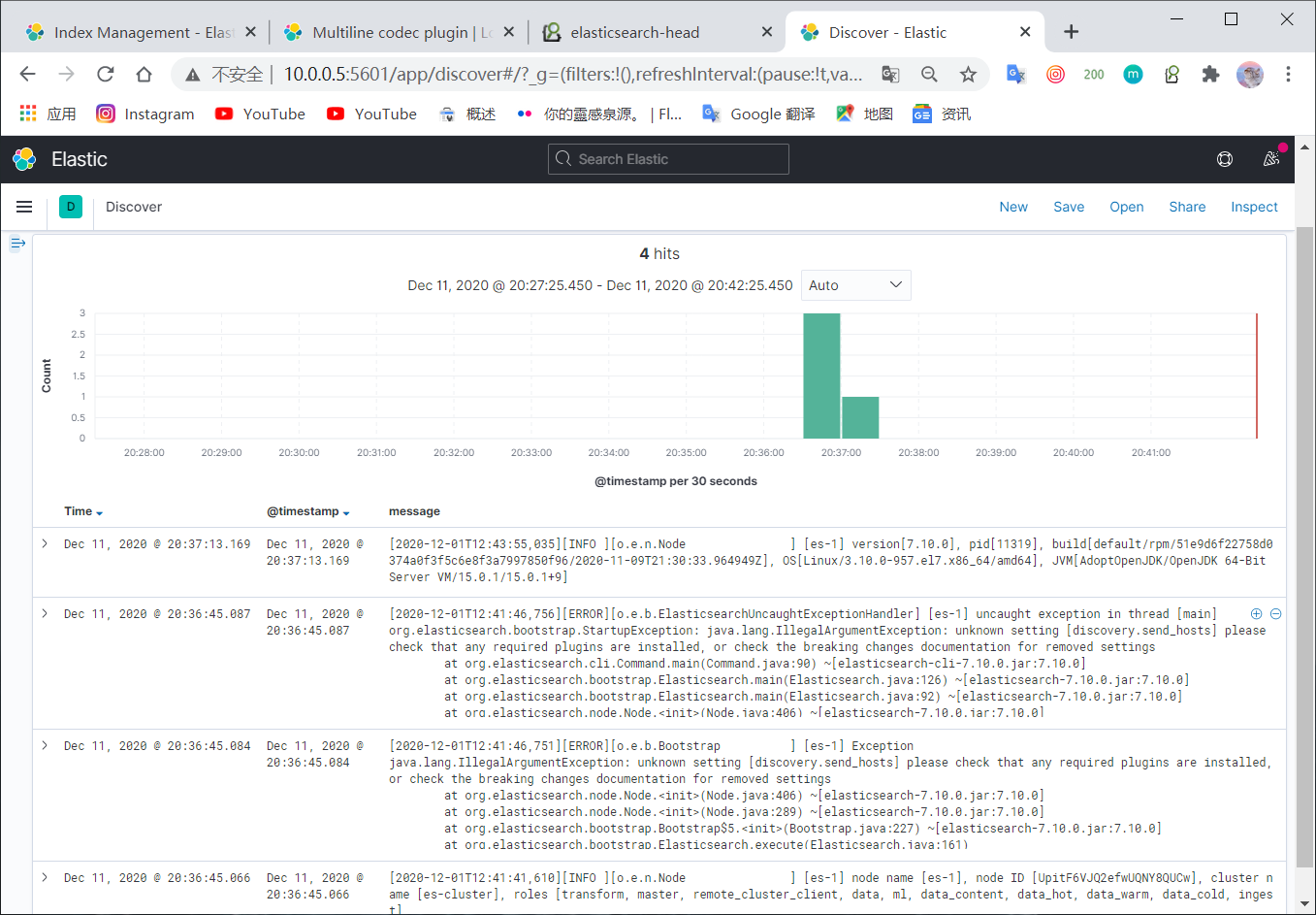This screenshot has height=915, width=1316.
Task: Click the browser address bar URL
Action: (x=572, y=74)
